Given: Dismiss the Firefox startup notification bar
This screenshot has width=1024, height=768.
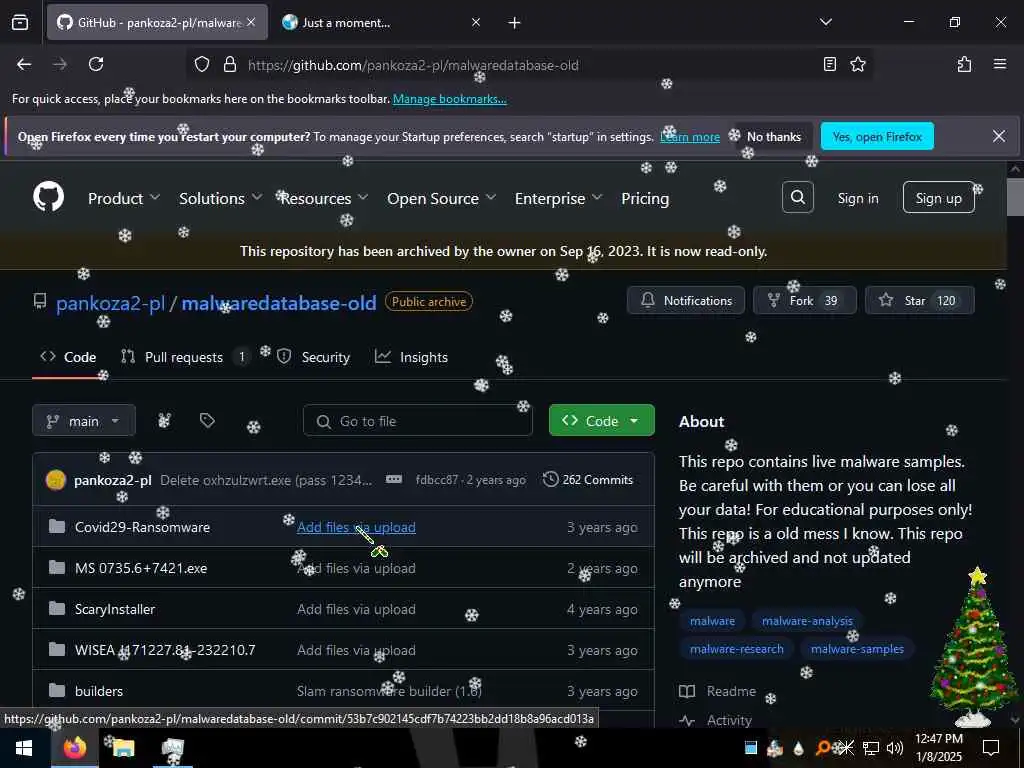Looking at the screenshot, I should 999,136.
